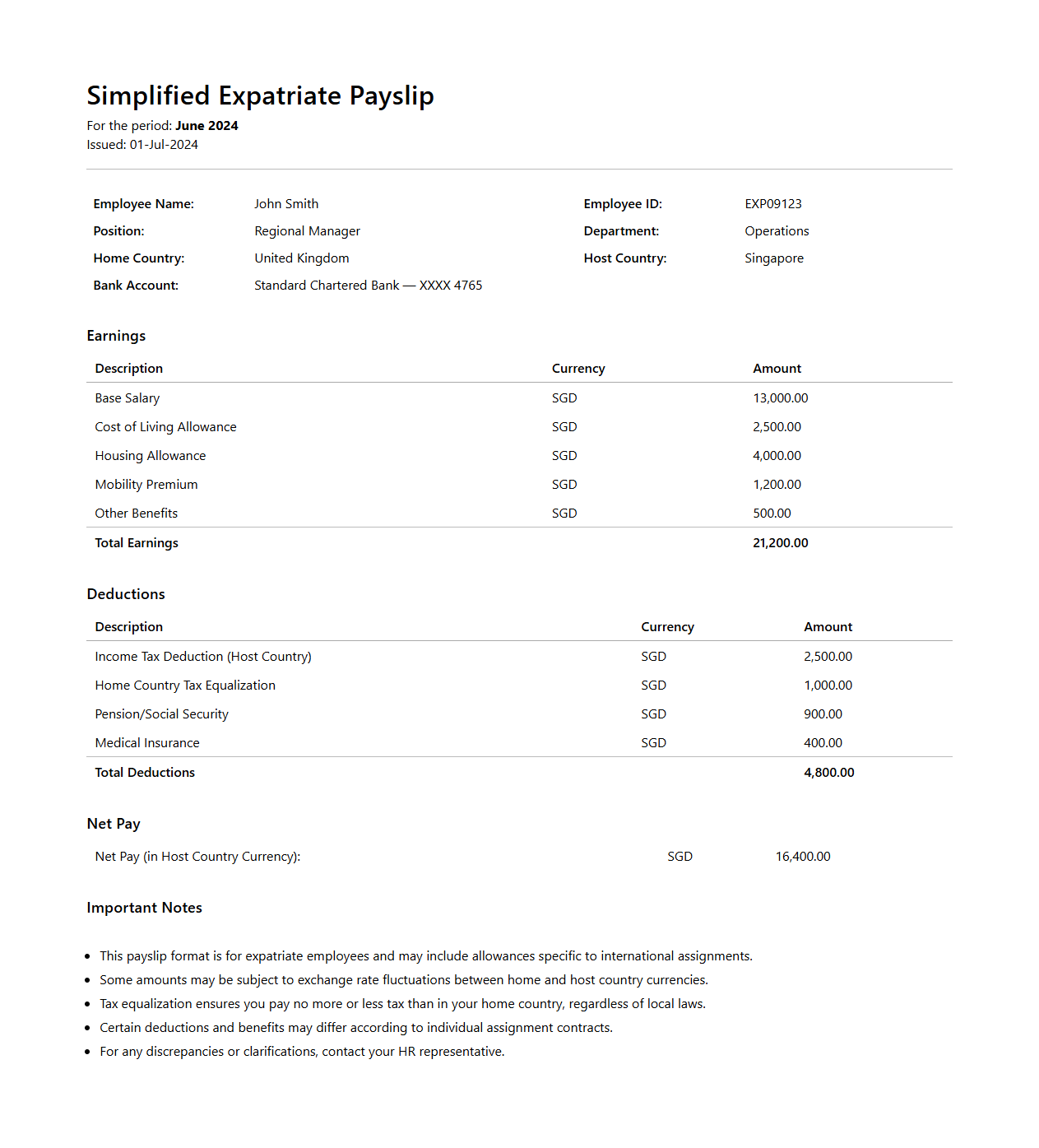Click the Total Deductions value 4,800.00

pyautogui.click(x=828, y=773)
